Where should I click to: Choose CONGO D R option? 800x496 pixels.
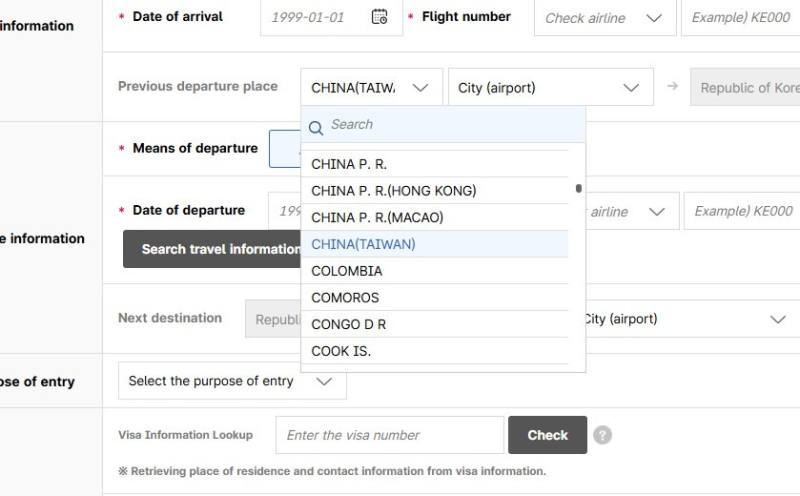coord(348,324)
